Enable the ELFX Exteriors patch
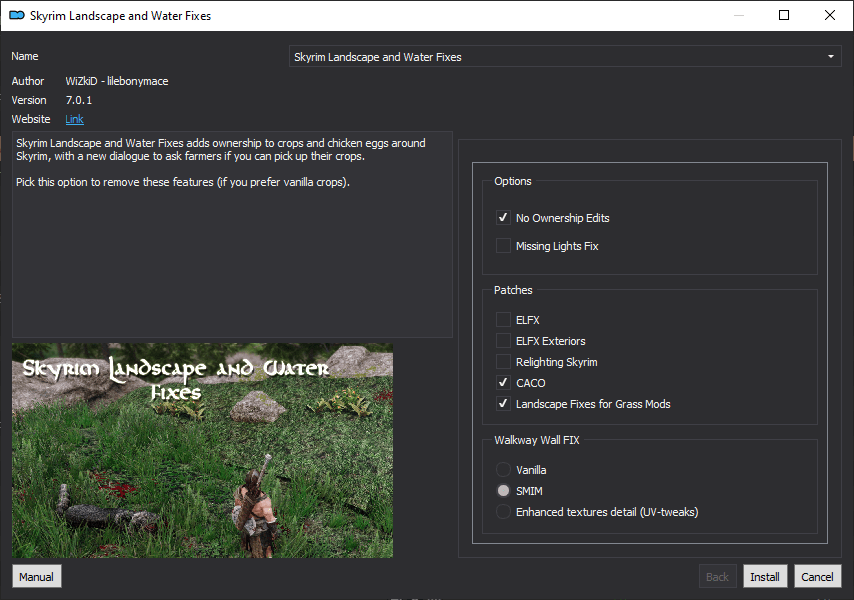This screenshot has height=600, width=854. [x=503, y=341]
